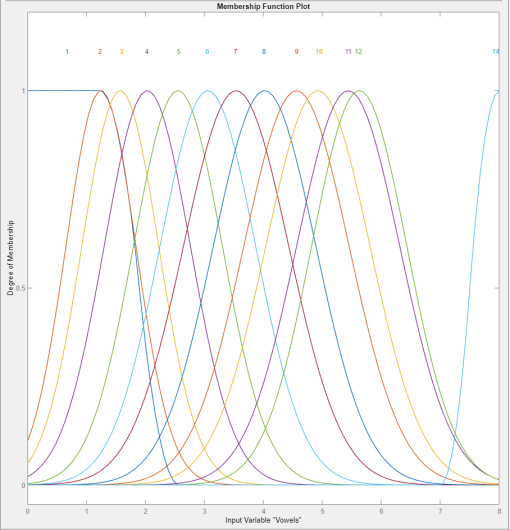Click the "Membership Function Plot" title
Viewport: 510px width, 530px height.
coord(263,6)
